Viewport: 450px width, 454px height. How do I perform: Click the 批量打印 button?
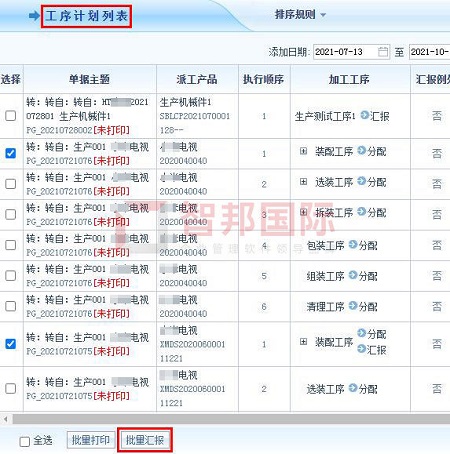click(x=91, y=440)
